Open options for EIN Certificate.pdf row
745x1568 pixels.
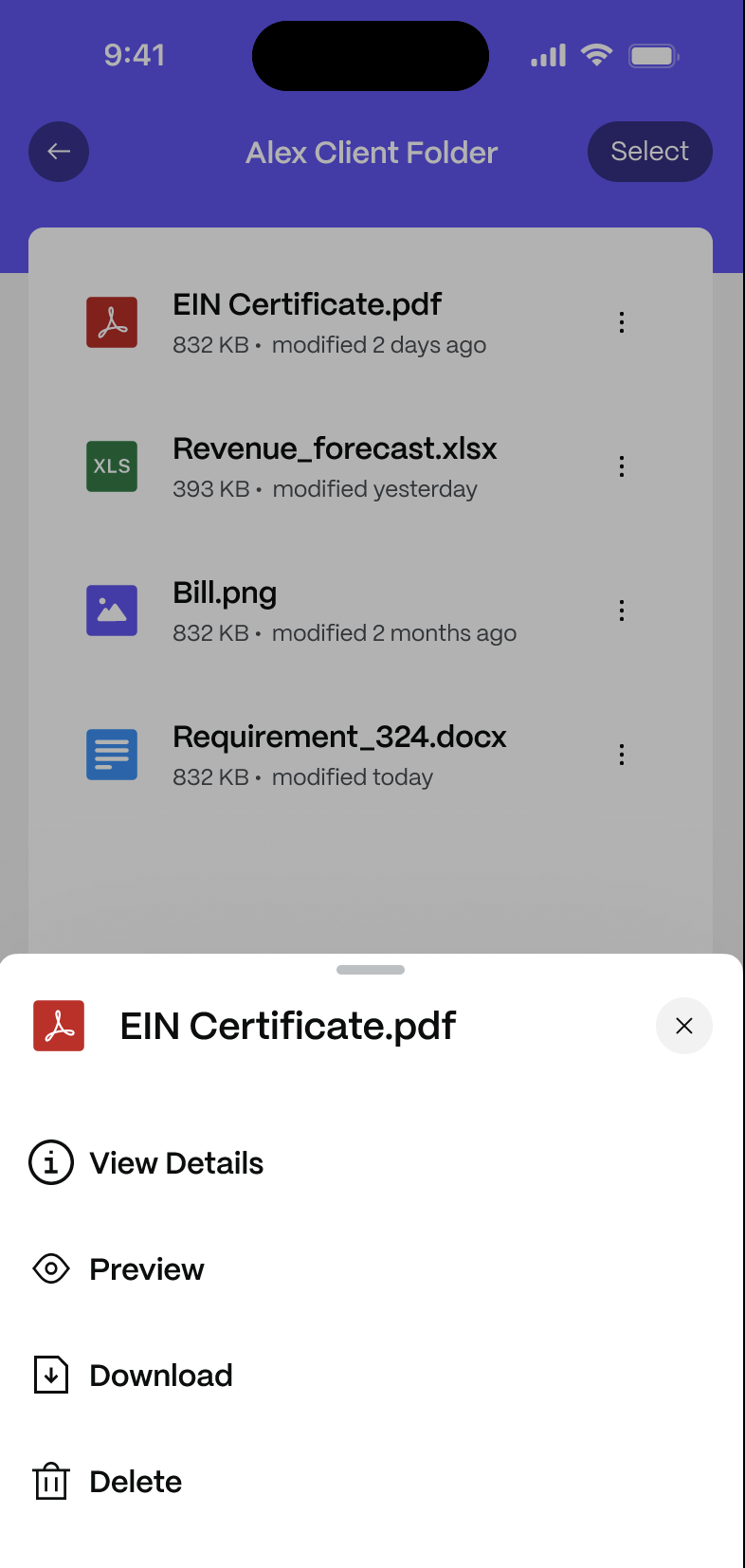point(622,322)
